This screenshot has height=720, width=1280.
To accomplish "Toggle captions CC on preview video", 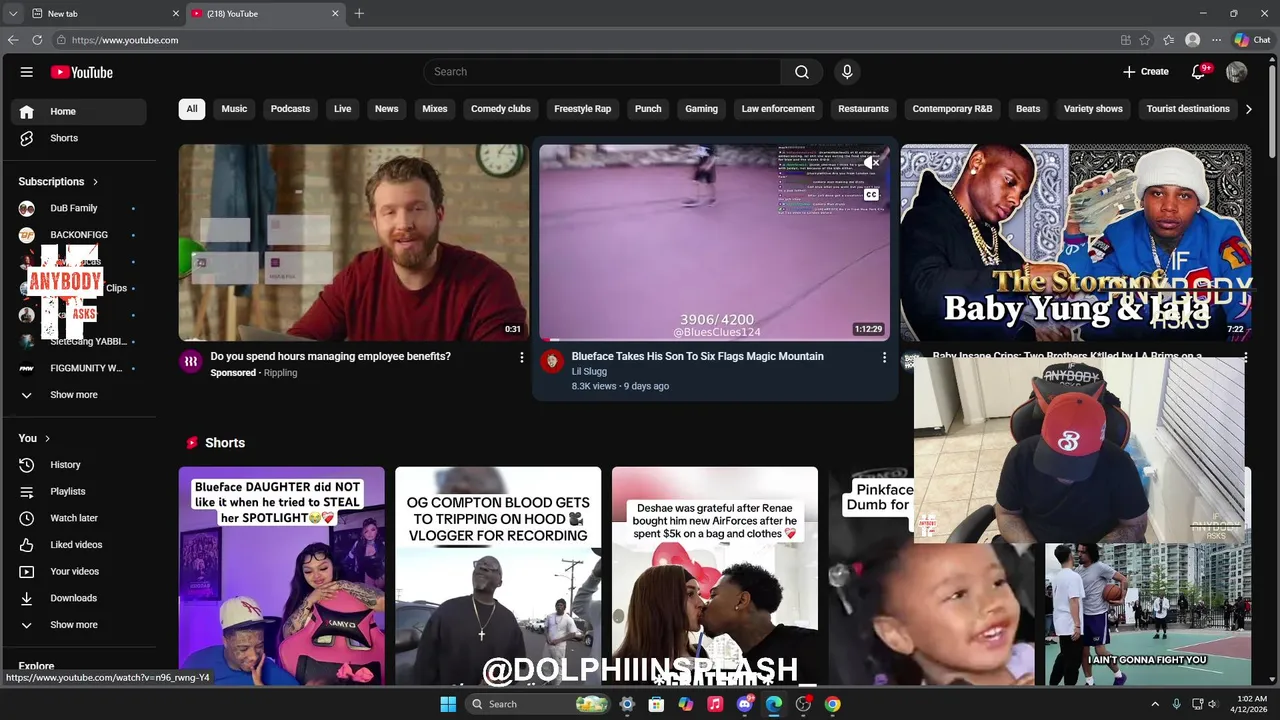I will (871, 194).
